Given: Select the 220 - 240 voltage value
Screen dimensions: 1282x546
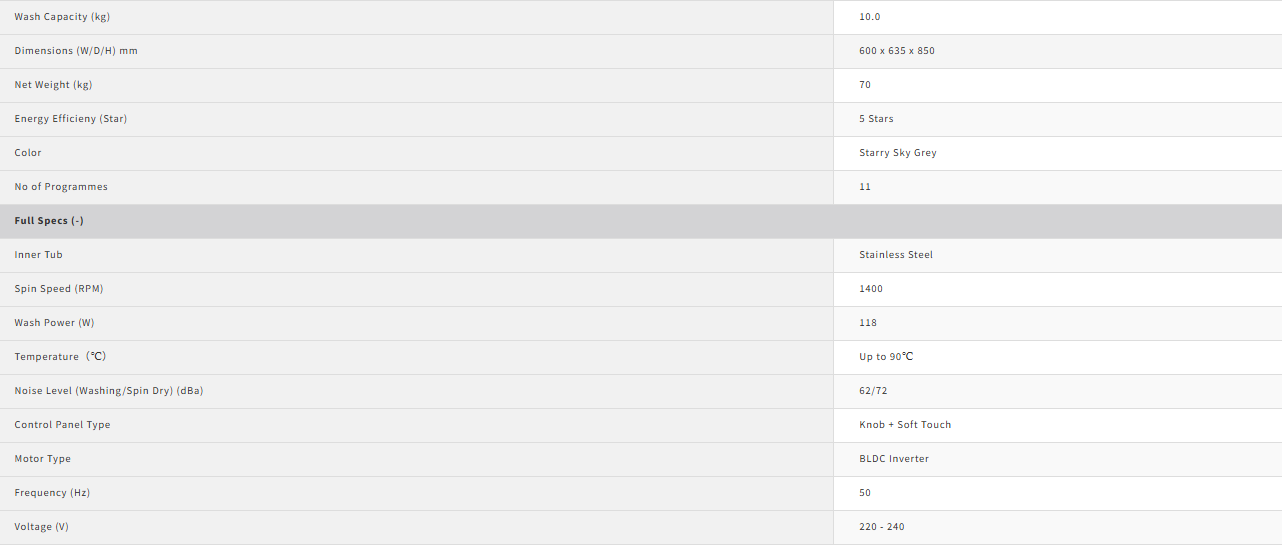Looking at the screenshot, I should (x=882, y=527).
